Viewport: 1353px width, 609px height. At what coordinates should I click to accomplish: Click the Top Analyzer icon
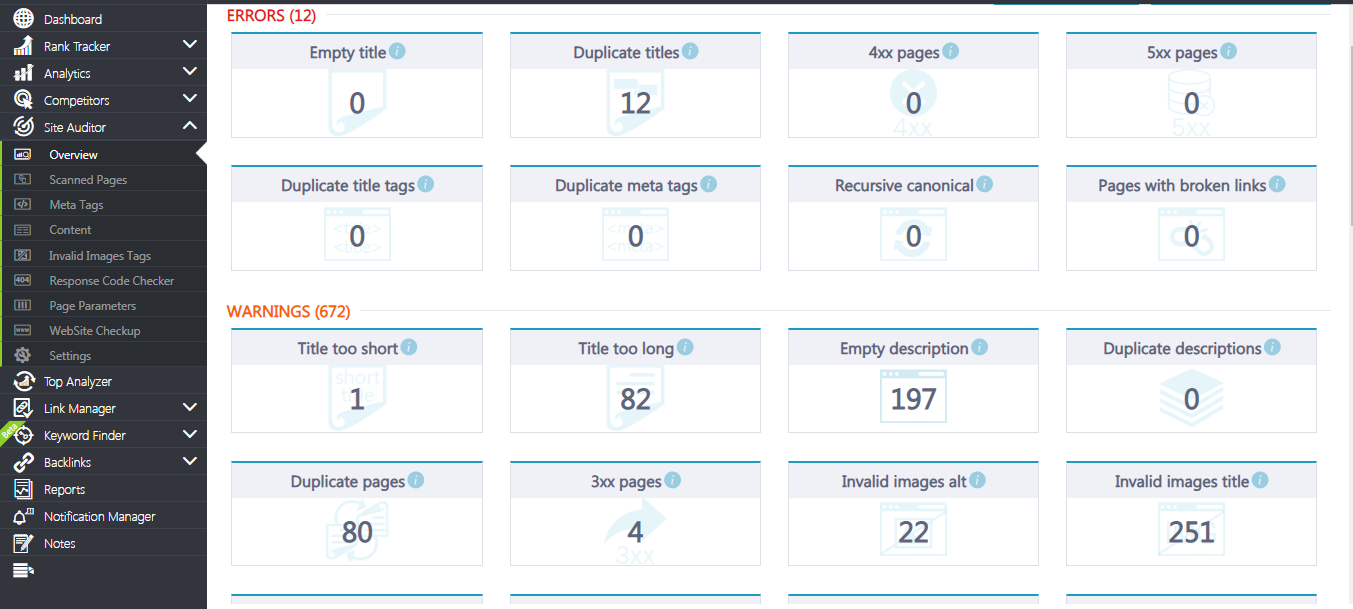tap(23, 381)
